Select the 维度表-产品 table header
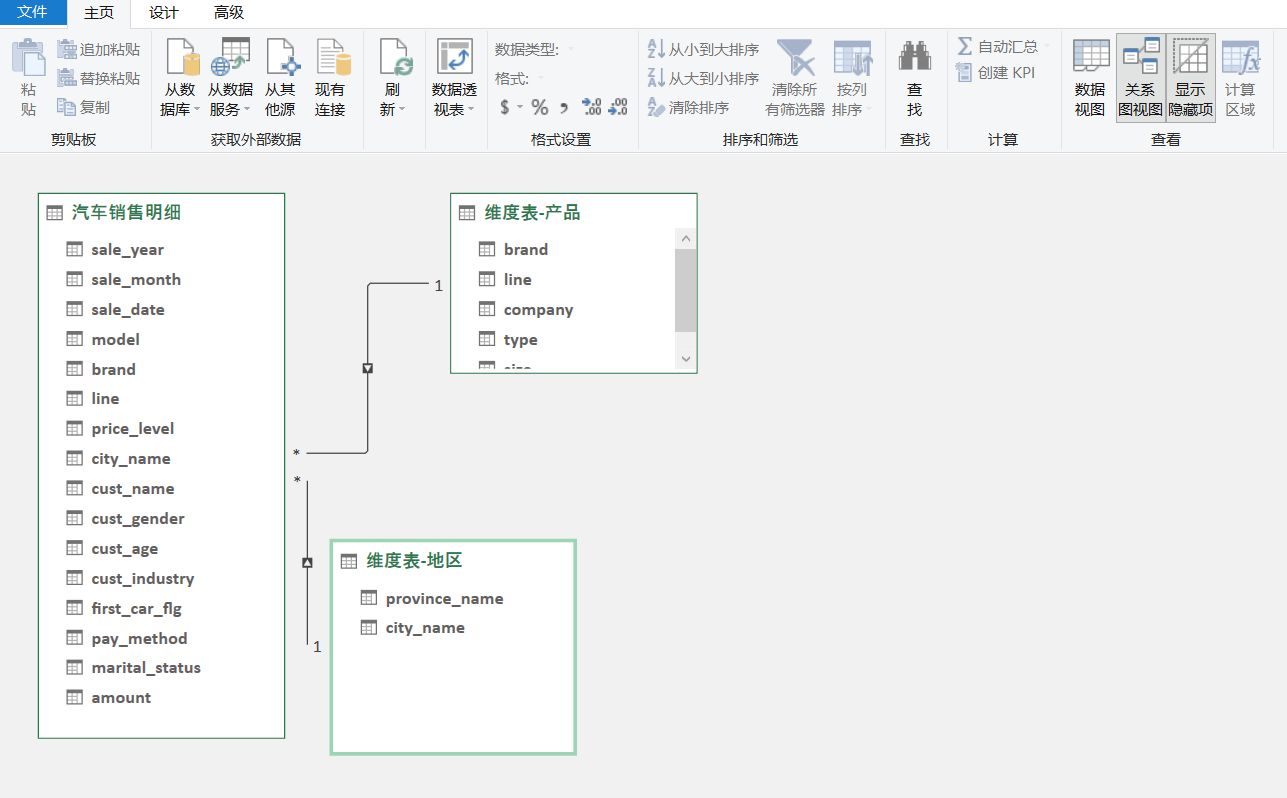Screen dimensions: 1287x798 click(573, 212)
